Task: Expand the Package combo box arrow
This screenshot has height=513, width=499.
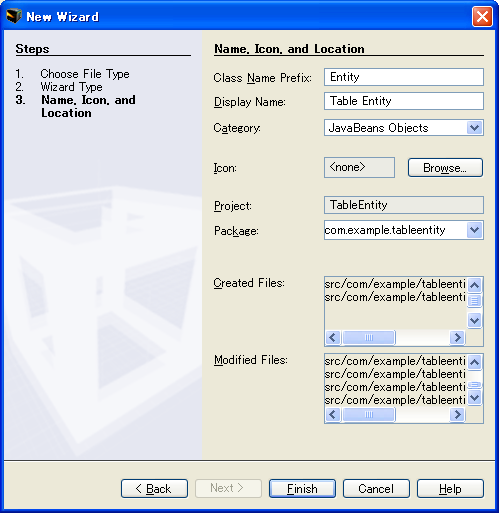Action: 475,230
